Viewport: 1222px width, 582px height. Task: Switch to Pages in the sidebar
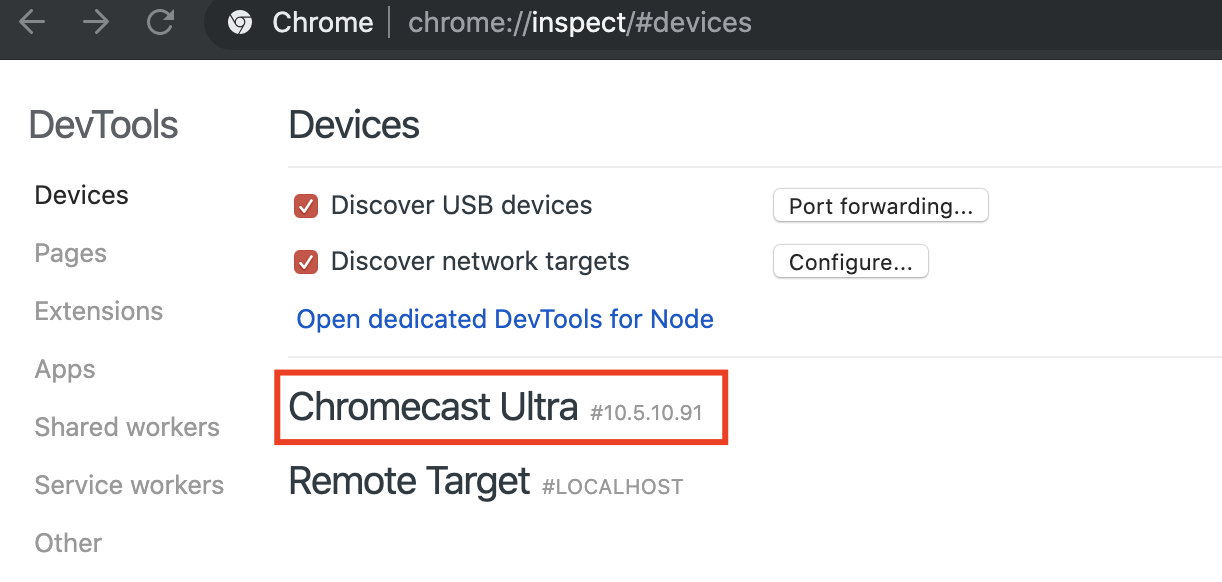click(x=70, y=253)
